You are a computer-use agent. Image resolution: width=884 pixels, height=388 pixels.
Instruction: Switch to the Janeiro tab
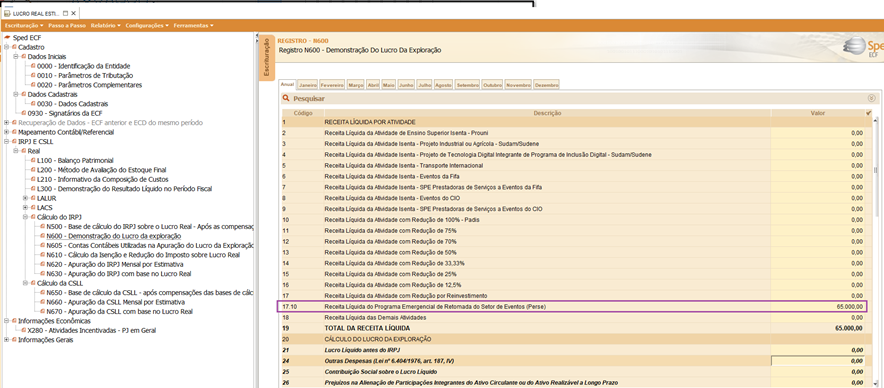pos(308,85)
